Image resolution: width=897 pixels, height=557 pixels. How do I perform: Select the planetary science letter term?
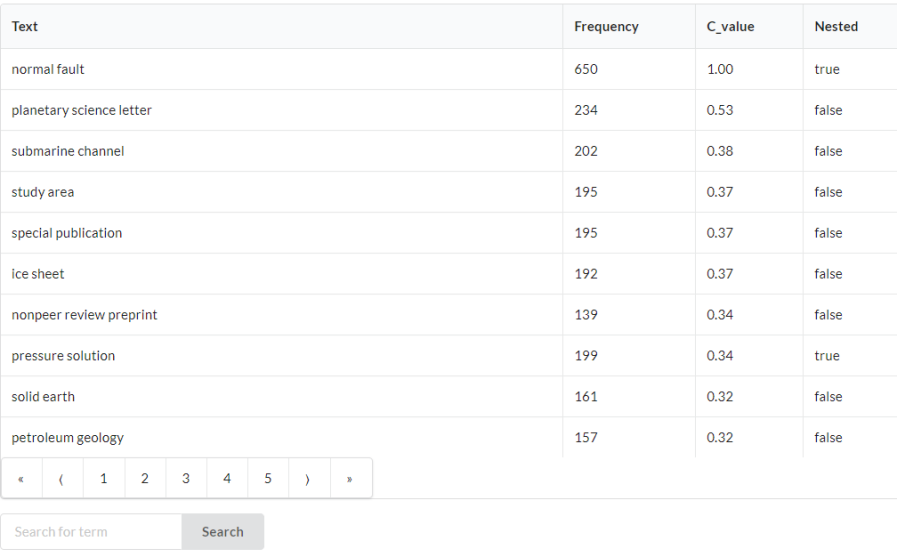(82, 111)
